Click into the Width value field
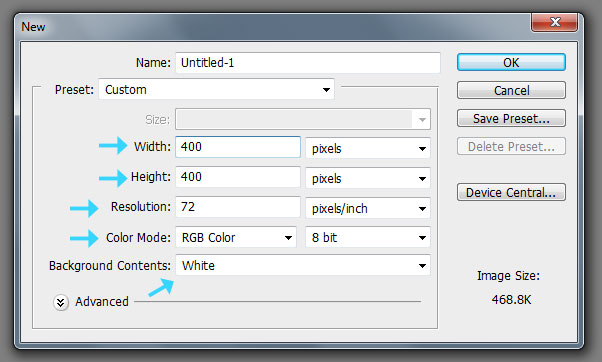The image size is (602, 362). (238, 147)
